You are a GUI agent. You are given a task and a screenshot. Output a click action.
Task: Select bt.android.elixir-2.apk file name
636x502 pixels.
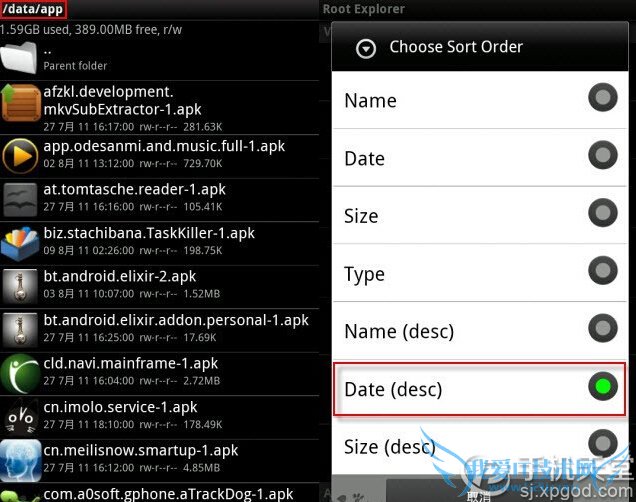120,277
